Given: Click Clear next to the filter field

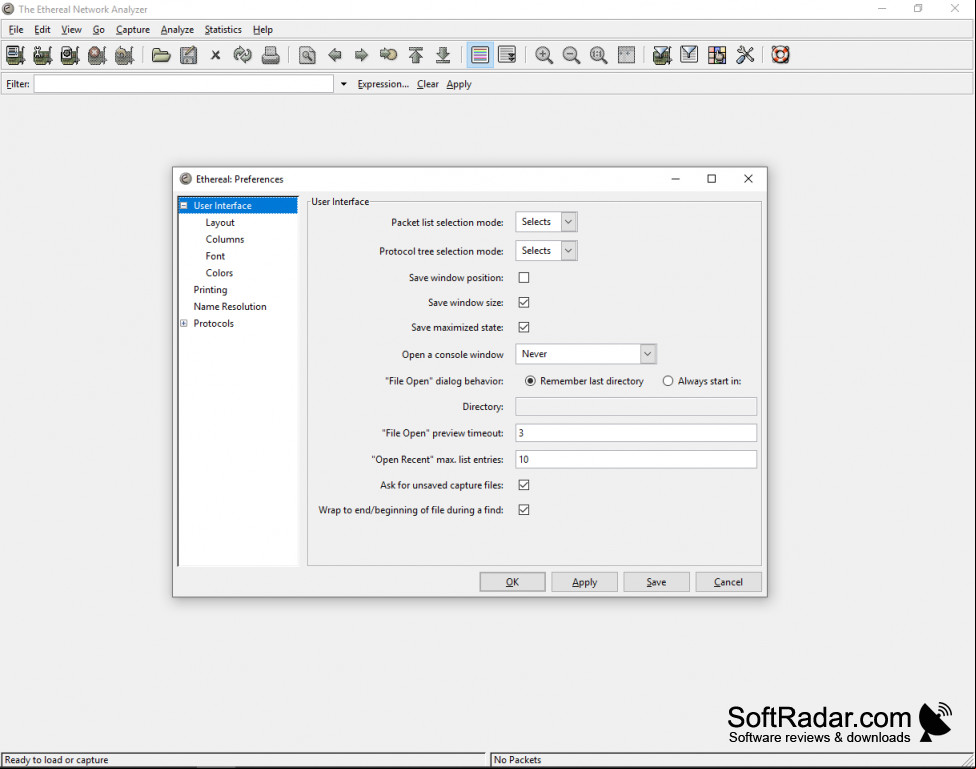Looking at the screenshot, I should [428, 84].
